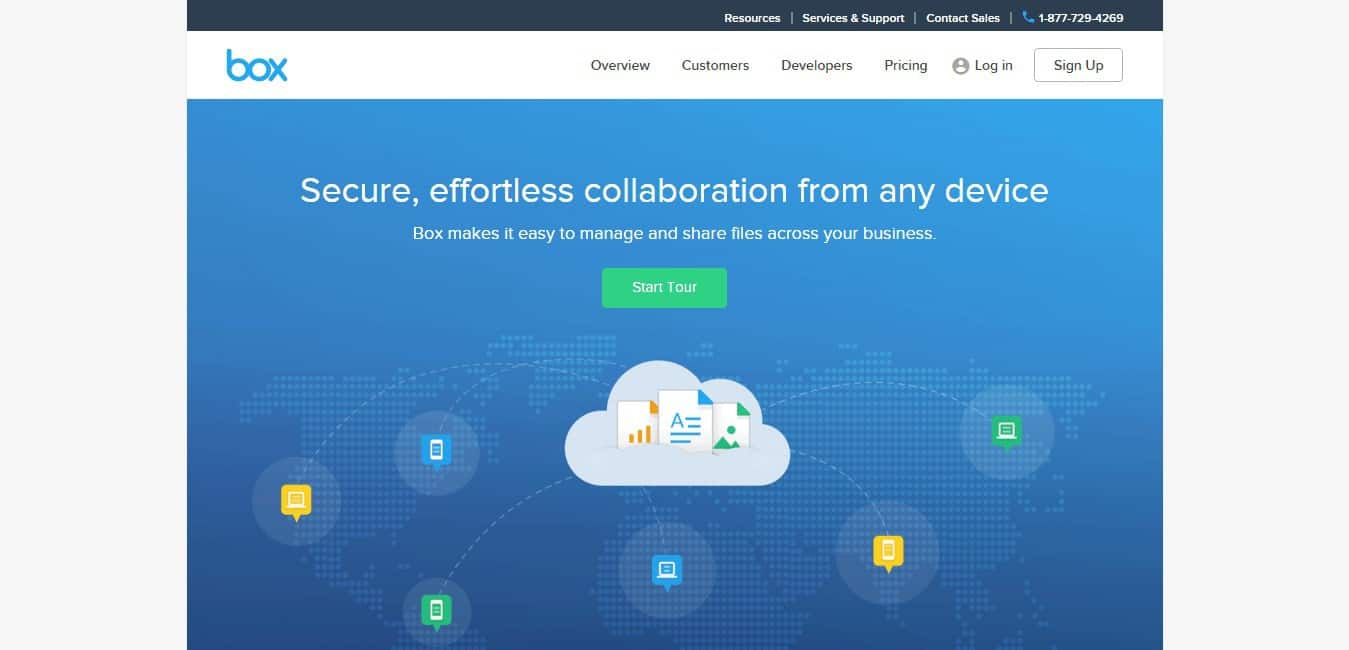Viewport: 1349px width, 650px height.
Task: Click the cloud with documents illustration
Action: [x=677, y=423]
